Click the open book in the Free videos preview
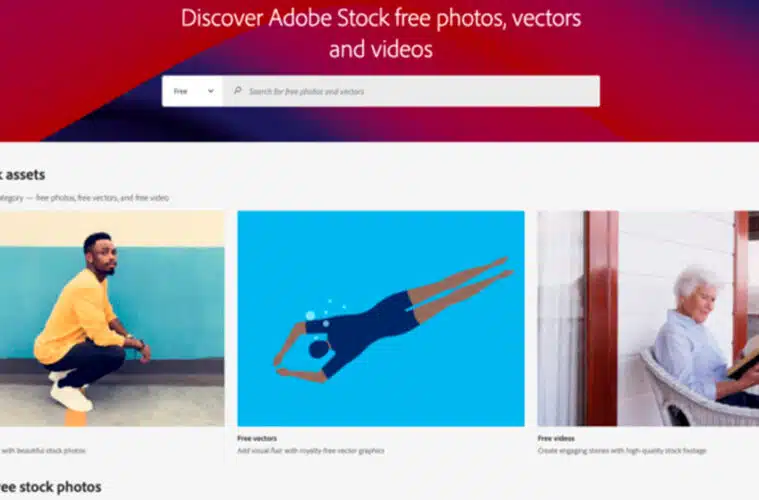 (744, 357)
